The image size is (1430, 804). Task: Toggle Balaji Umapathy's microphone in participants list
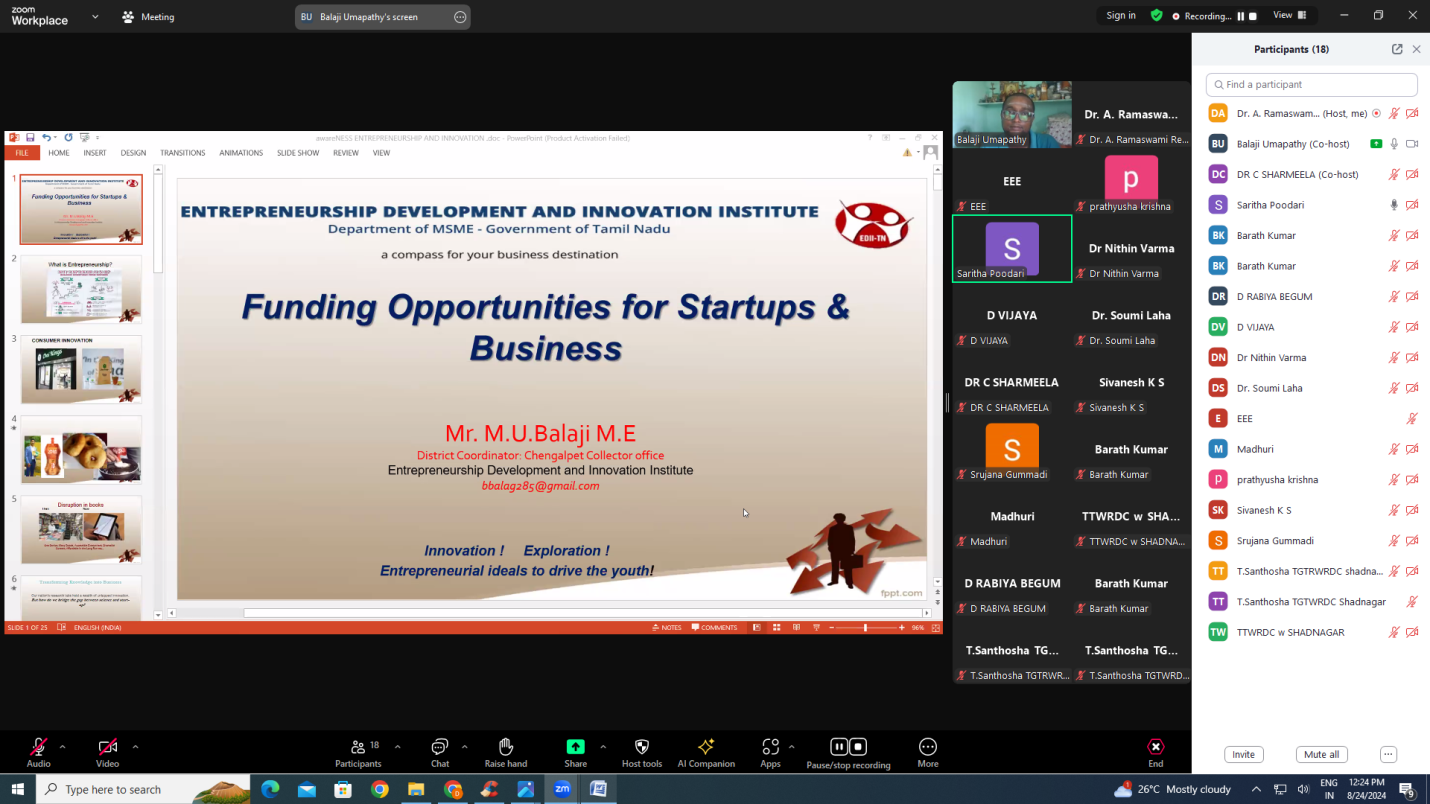click(1394, 144)
